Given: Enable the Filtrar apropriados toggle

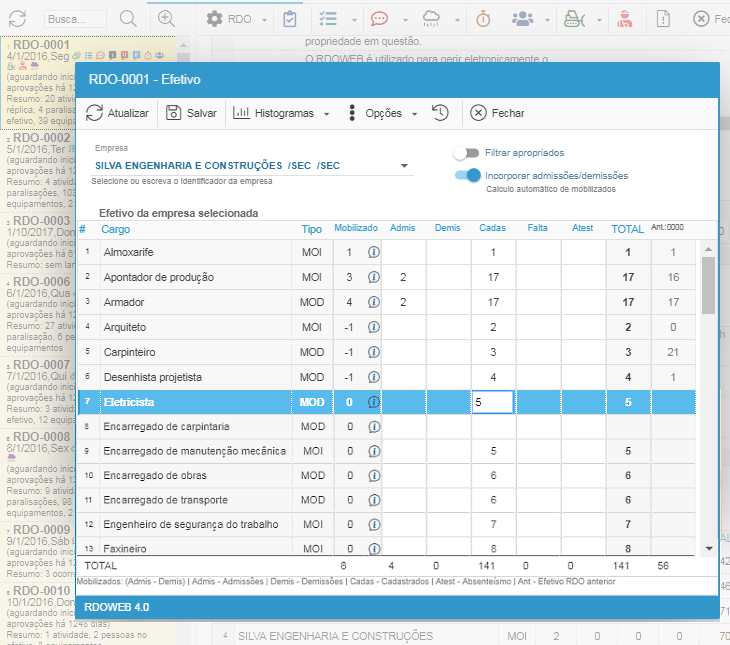Looking at the screenshot, I should coord(466,153).
